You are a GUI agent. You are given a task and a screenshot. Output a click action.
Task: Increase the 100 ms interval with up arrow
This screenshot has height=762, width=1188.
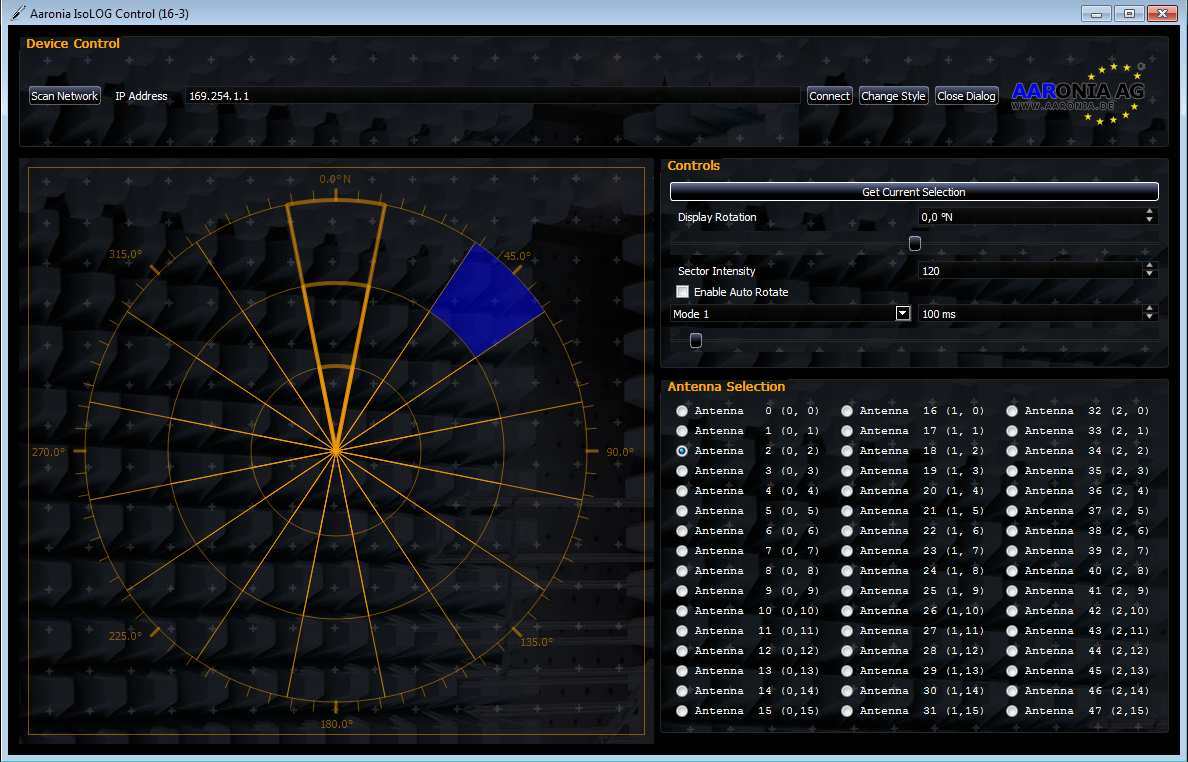pyautogui.click(x=1149, y=309)
